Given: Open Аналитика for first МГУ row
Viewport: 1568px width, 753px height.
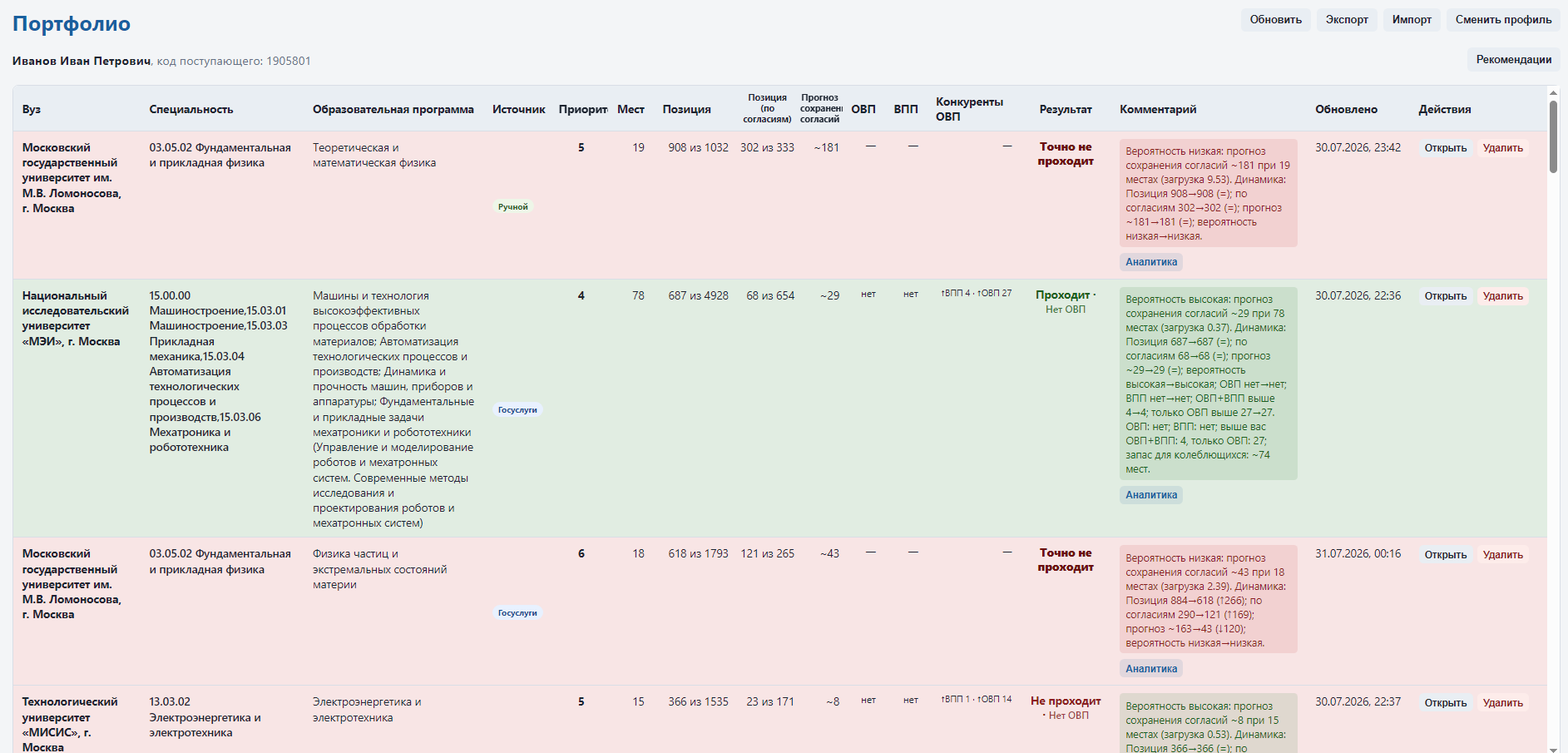Looking at the screenshot, I should click(x=1151, y=262).
